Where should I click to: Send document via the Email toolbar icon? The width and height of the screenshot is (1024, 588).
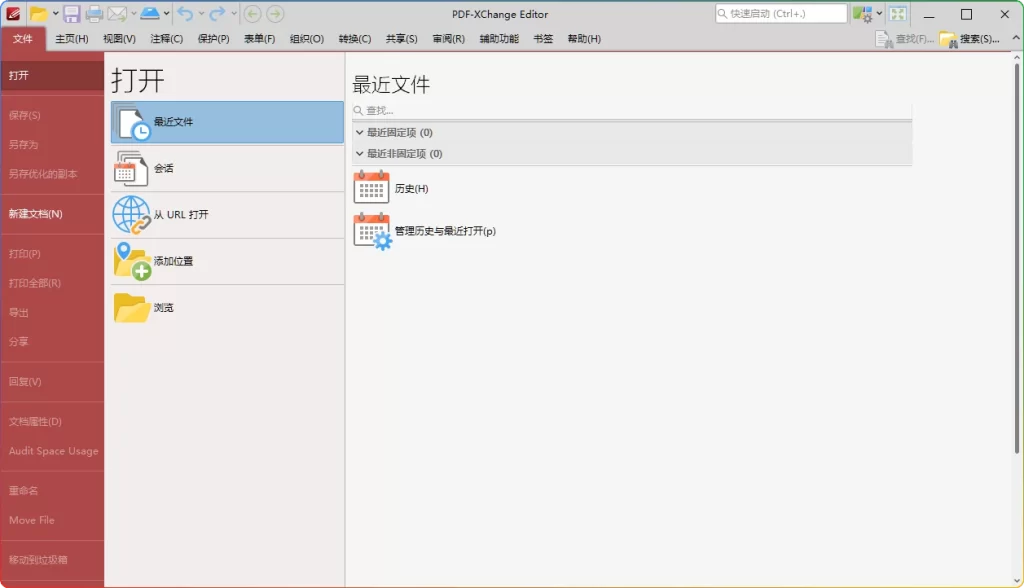(x=116, y=13)
